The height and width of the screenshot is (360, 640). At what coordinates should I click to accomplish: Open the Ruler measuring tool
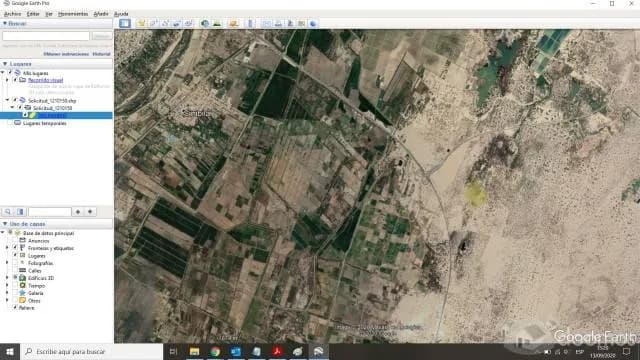[x=250, y=23]
